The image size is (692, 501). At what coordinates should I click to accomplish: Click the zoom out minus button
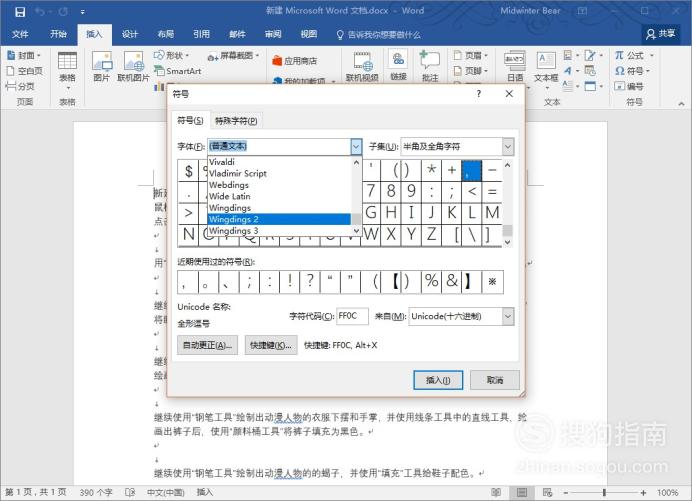(565, 492)
